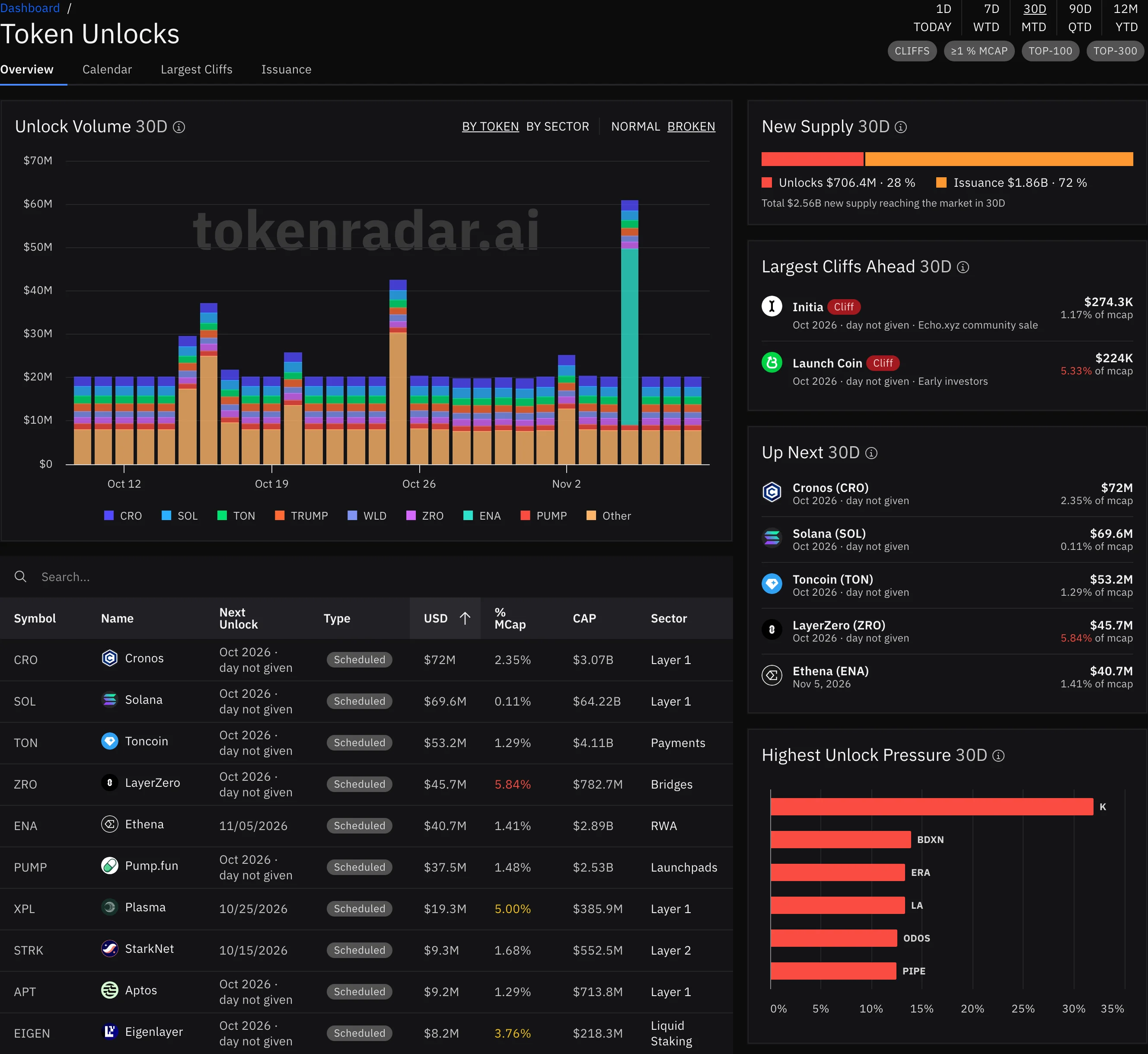1148x1054 pixels.
Task: Click the Ethena logo in Up Next
Action: [772, 676]
